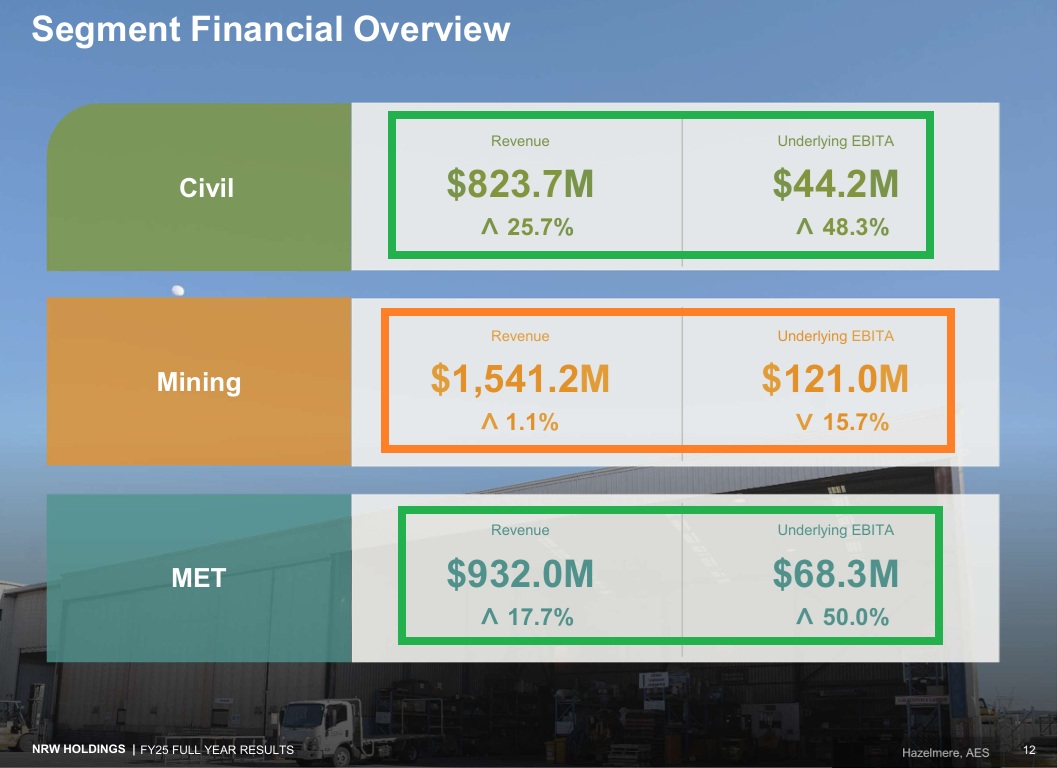Select the up arrow next to Mining 1.1%
This screenshot has width=1057, height=768.
pos(489,423)
